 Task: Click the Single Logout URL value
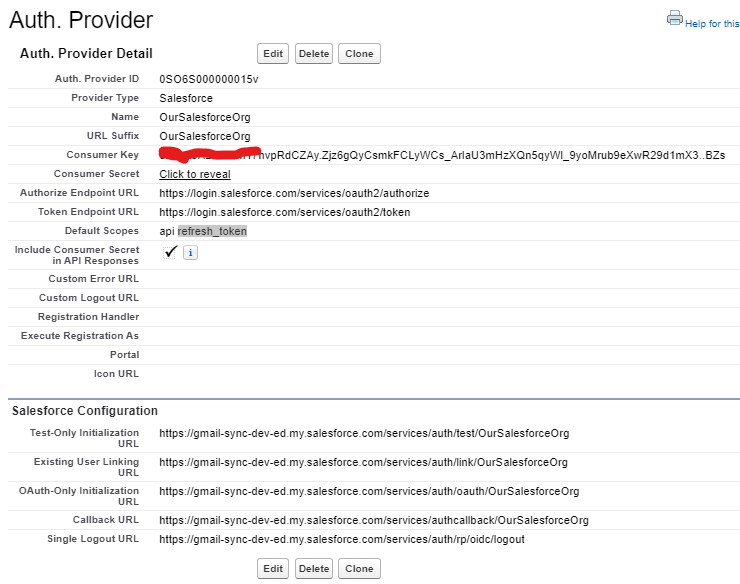pos(341,539)
